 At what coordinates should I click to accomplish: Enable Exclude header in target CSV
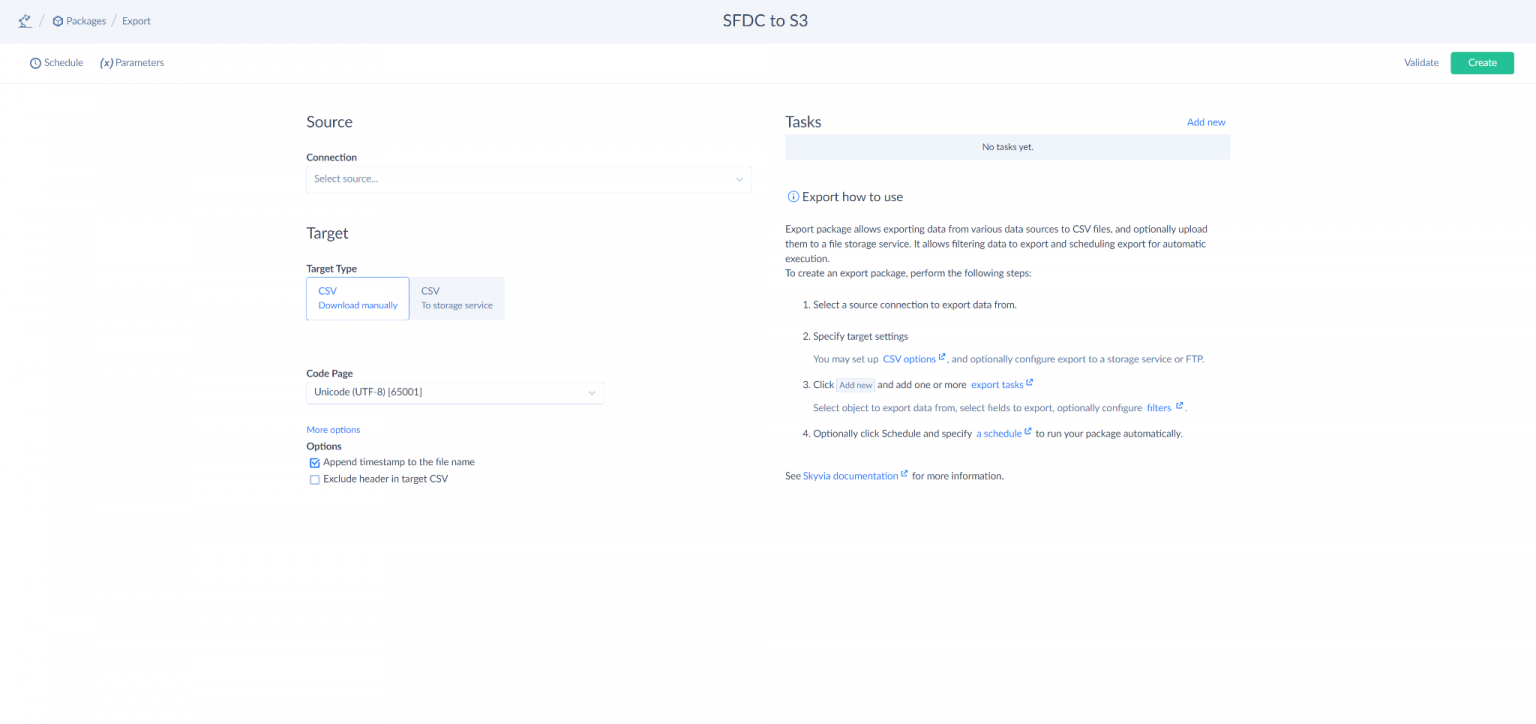pos(315,480)
